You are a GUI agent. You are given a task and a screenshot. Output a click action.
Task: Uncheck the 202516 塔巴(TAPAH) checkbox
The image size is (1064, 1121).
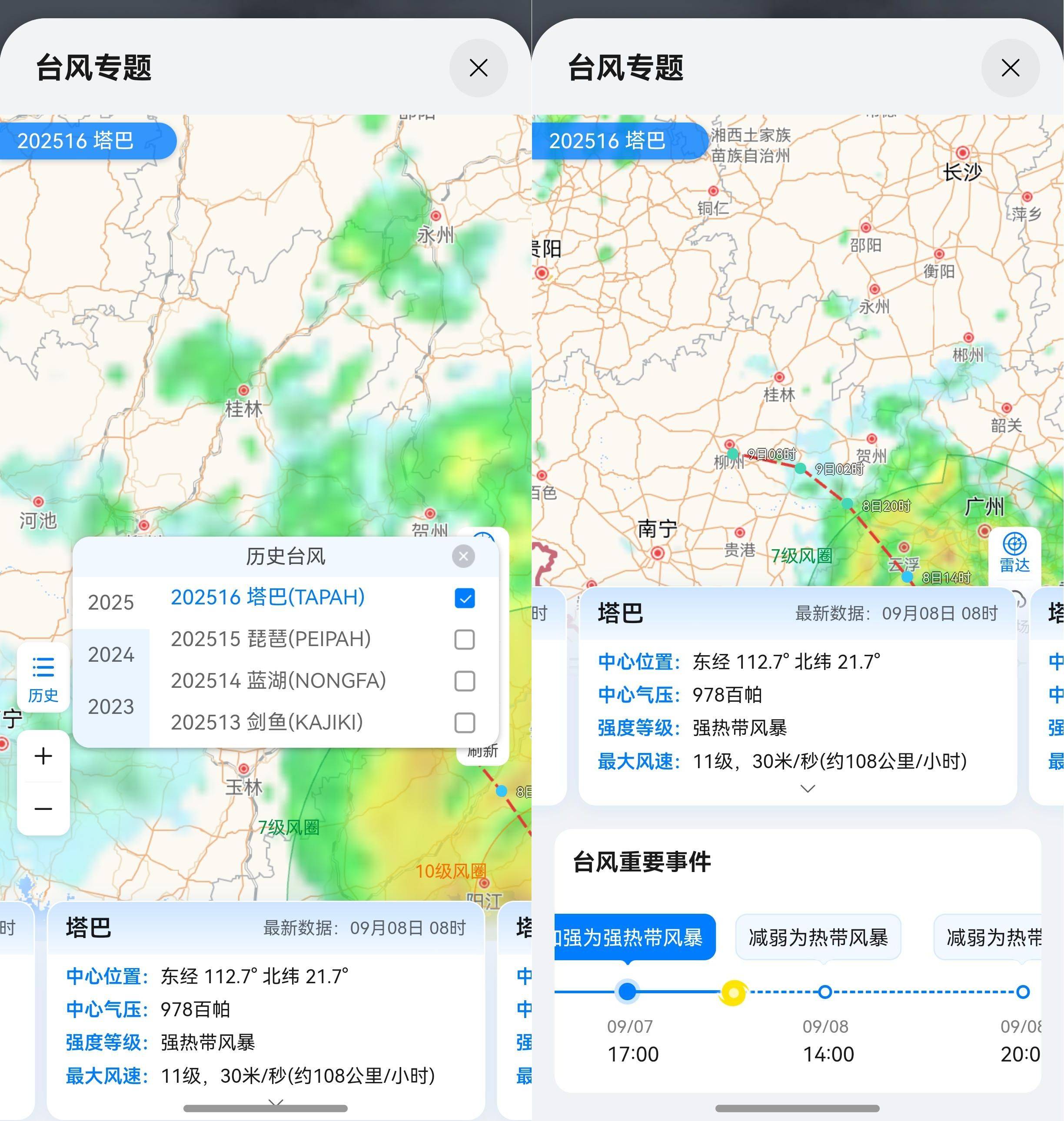(465, 598)
